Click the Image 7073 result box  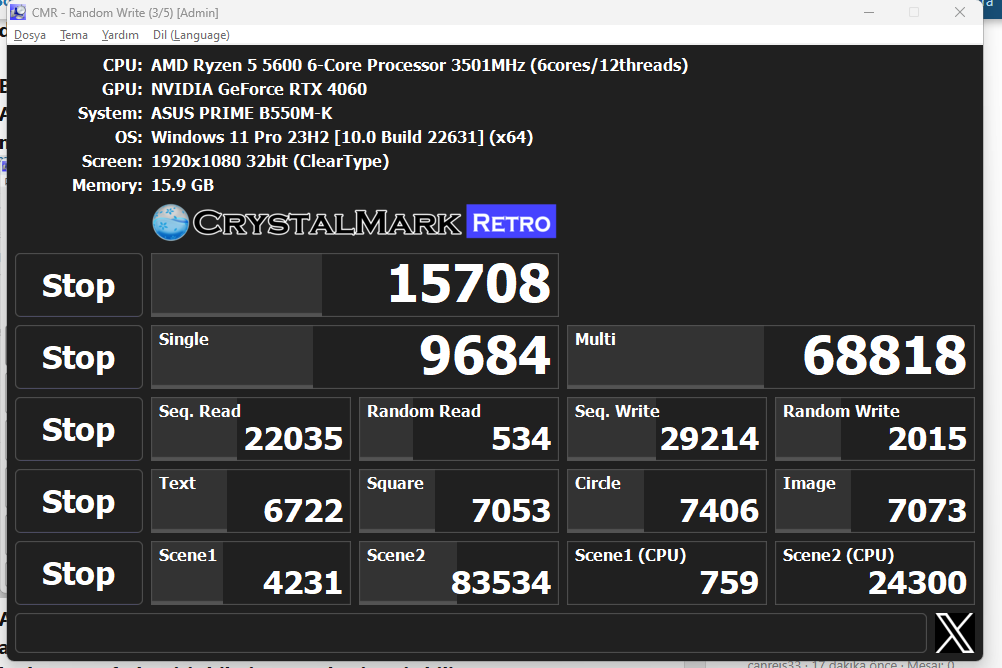[875, 502]
